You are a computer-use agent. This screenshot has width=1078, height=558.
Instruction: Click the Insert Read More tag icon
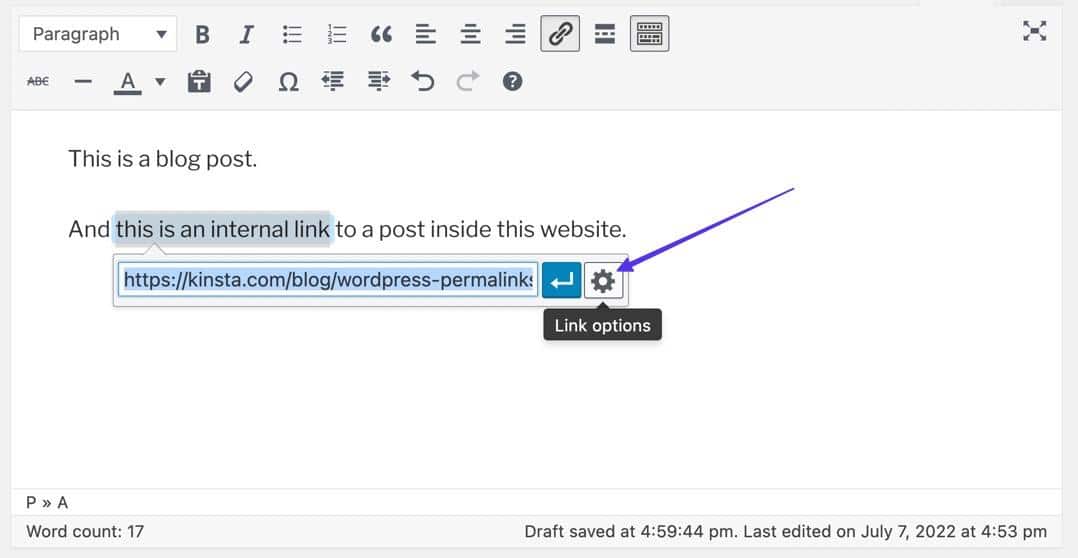604,35
